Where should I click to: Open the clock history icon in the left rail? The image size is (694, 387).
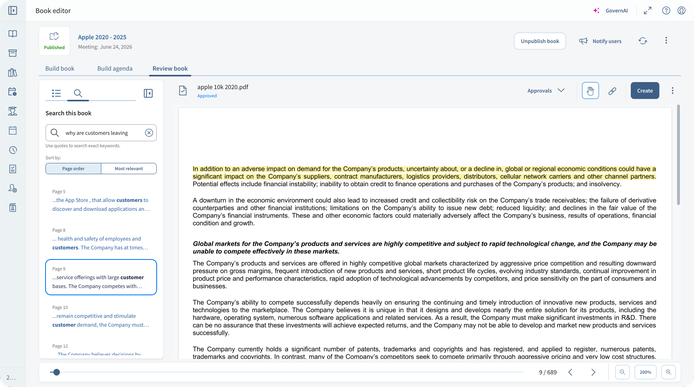click(13, 150)
